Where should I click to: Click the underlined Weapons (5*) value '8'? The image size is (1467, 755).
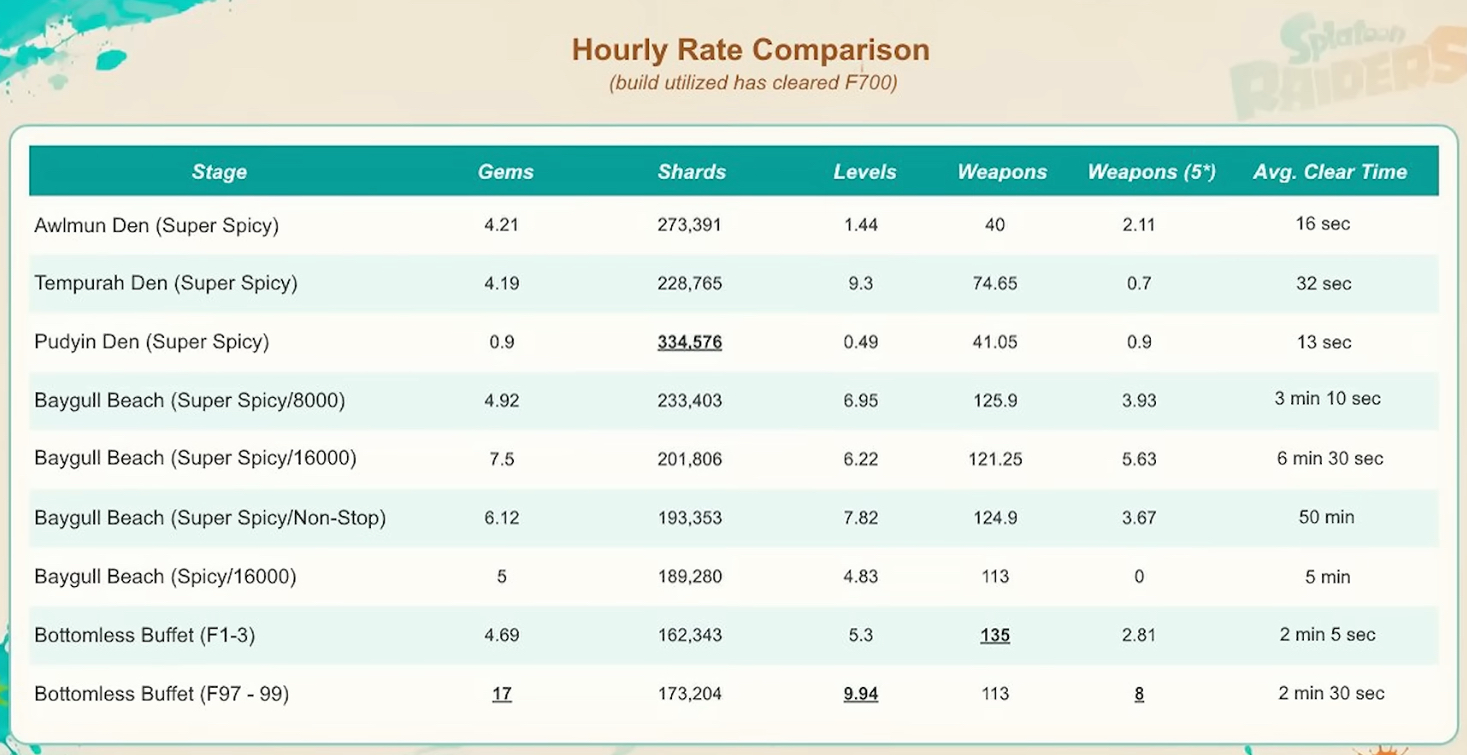click(1139, 694)
